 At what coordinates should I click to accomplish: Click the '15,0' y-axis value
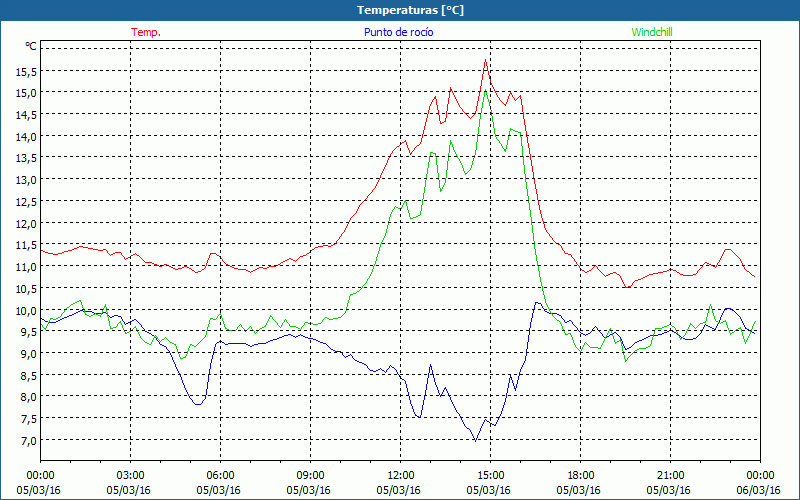tap(27, 93)
